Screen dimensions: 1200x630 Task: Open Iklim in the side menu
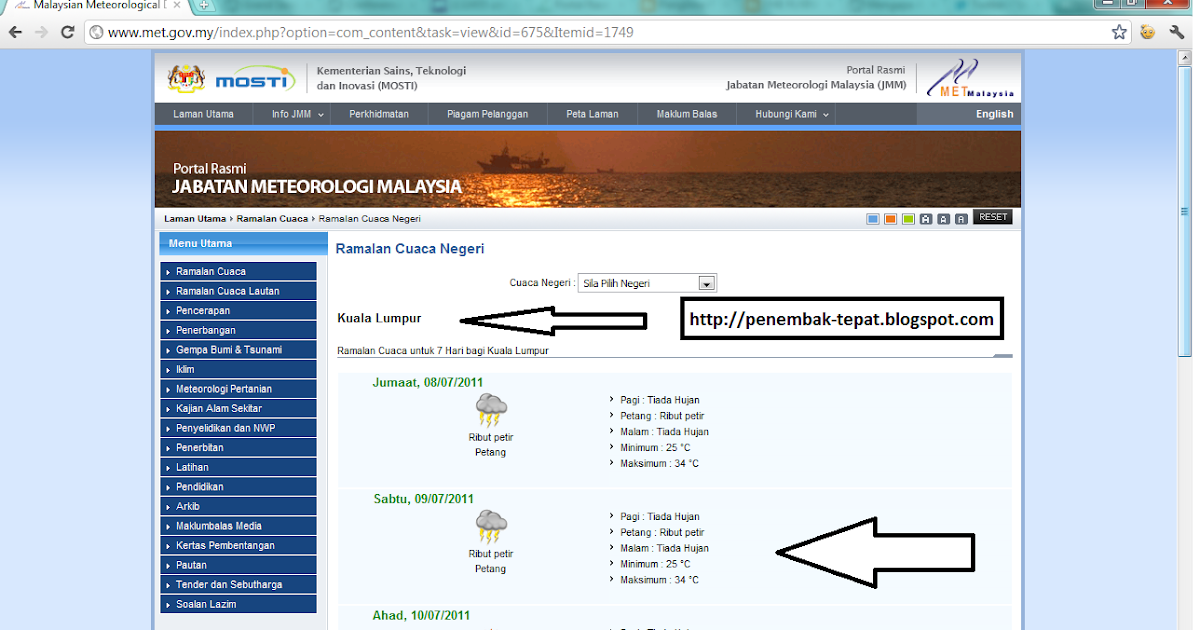(x=238, y=369)
